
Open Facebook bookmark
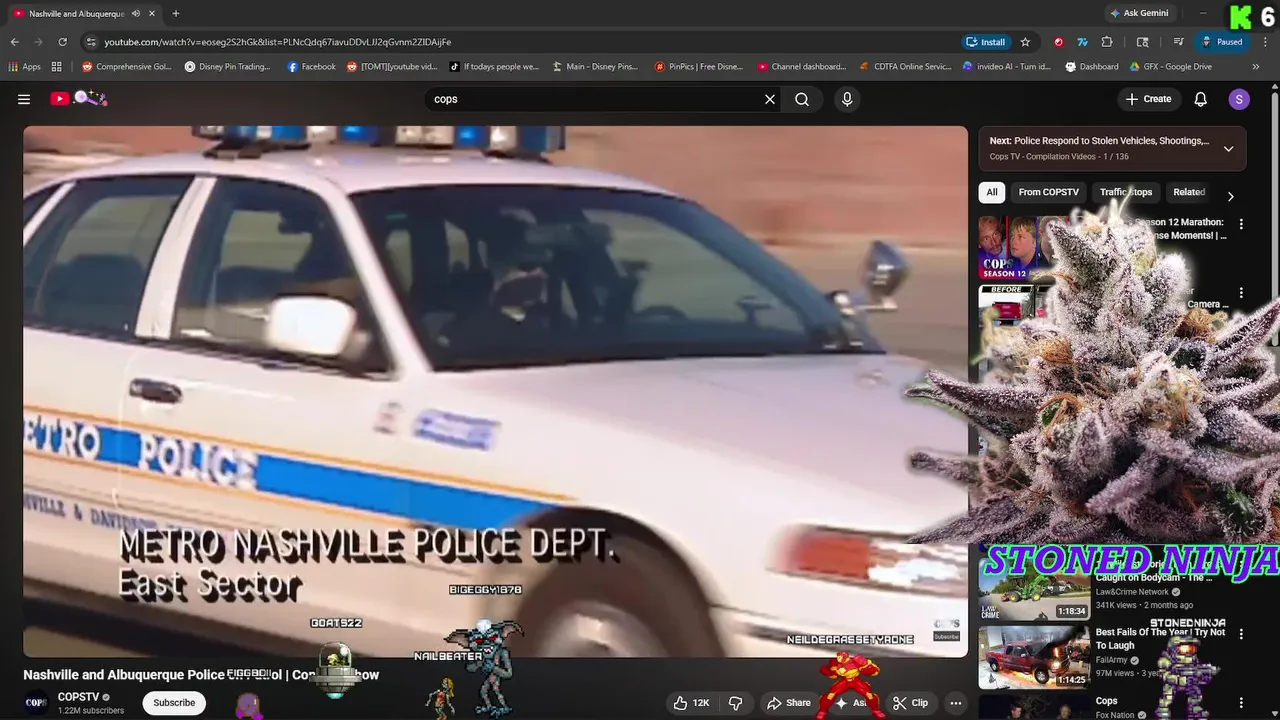(311, 67)
